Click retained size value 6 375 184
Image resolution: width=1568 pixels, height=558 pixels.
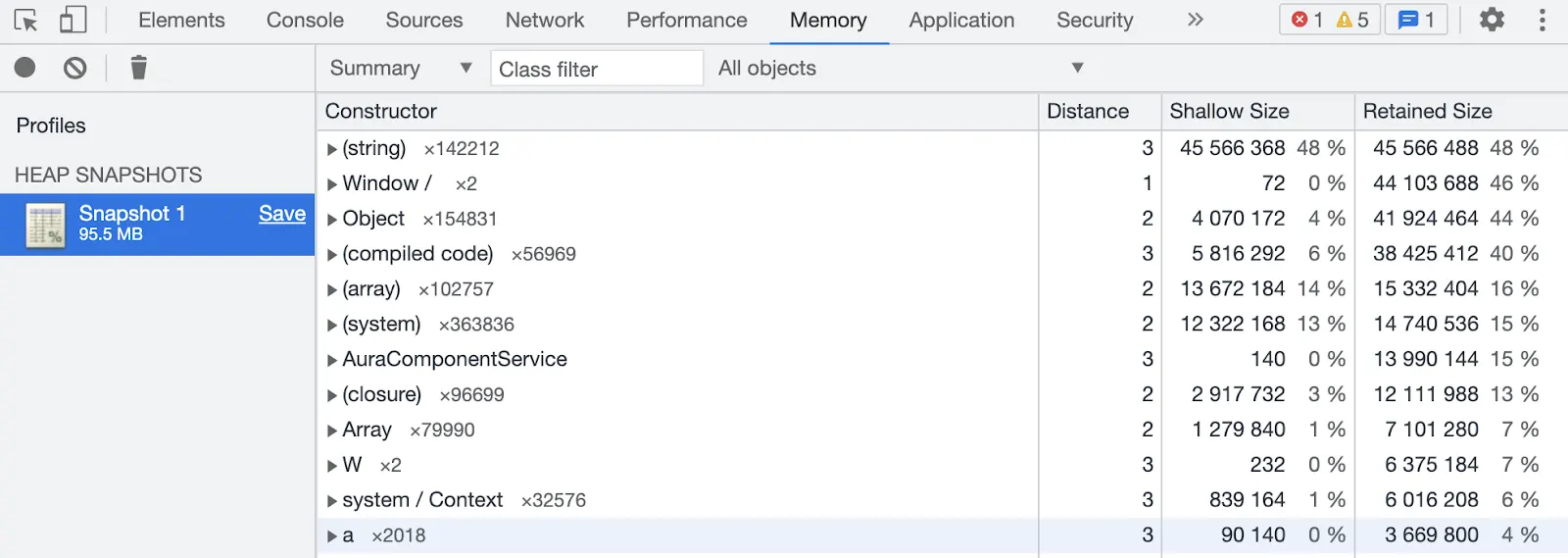[x=1432, y=465]
